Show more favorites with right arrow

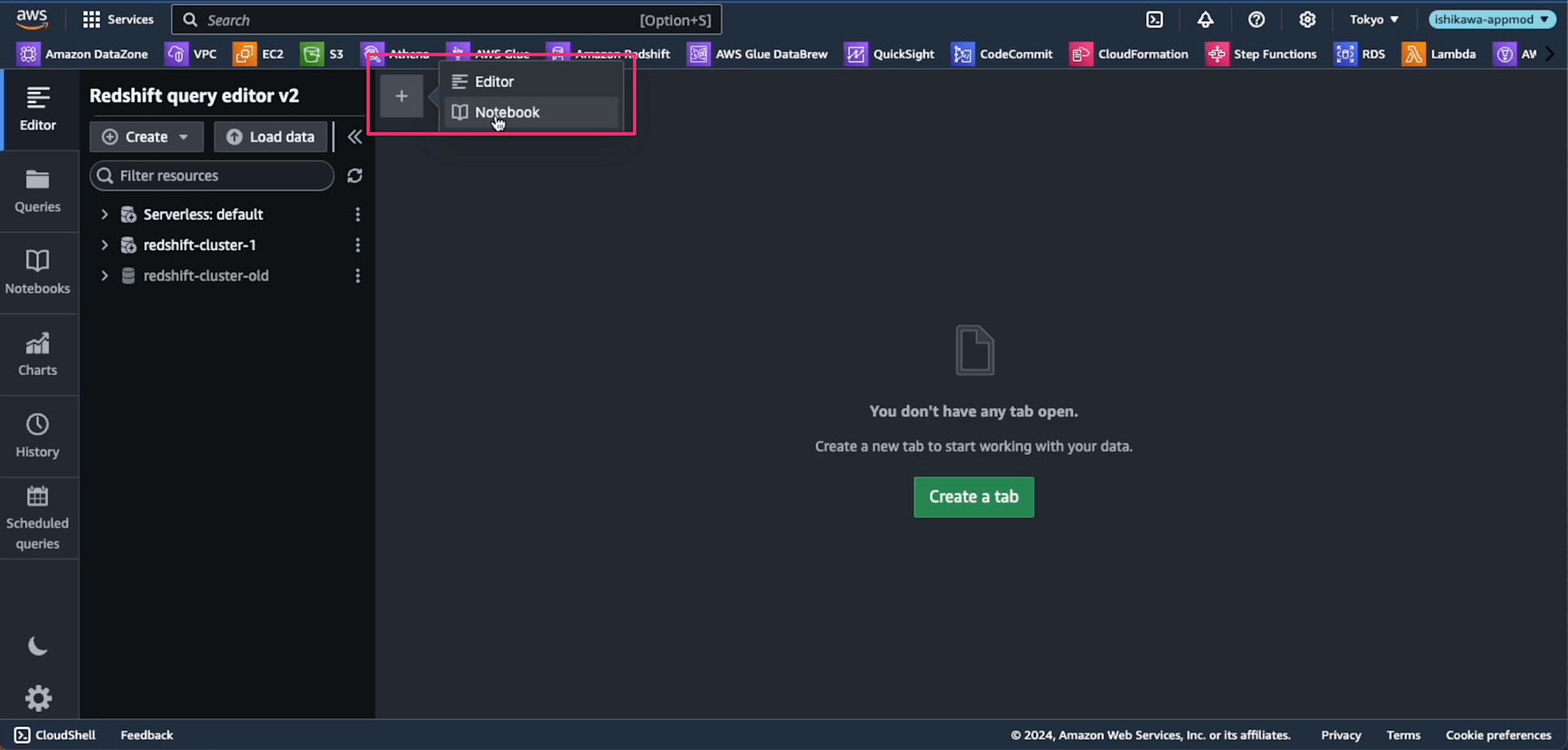[x=1550, y=53]
